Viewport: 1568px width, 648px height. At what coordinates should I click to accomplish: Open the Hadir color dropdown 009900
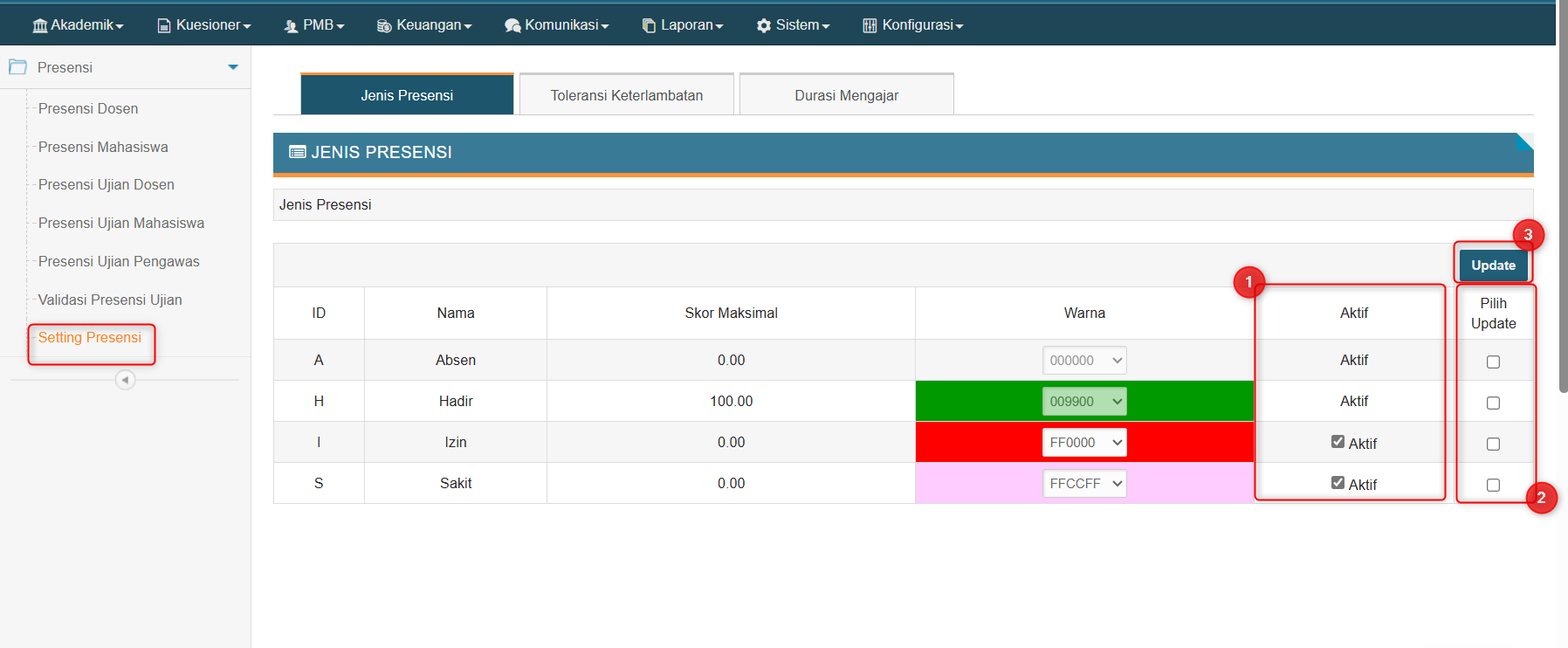(1084, 402)
